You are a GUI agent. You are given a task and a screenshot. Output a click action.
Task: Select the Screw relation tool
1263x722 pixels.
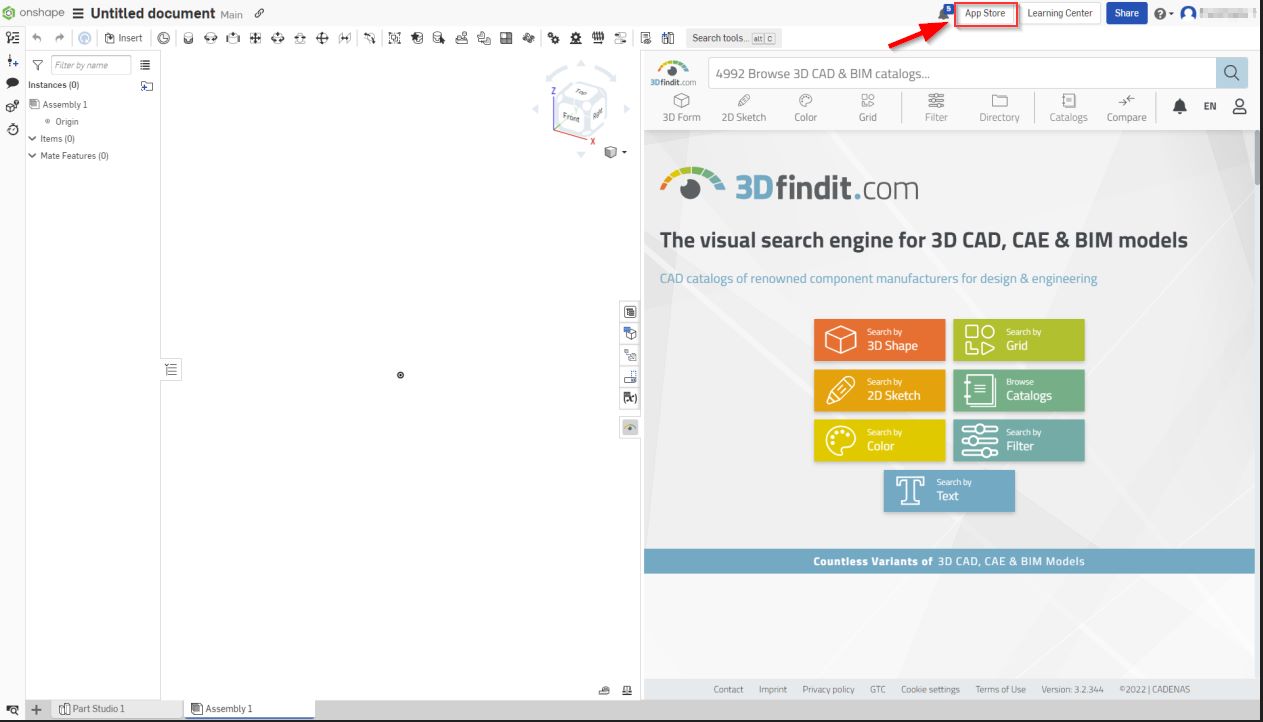coord(598,38)
